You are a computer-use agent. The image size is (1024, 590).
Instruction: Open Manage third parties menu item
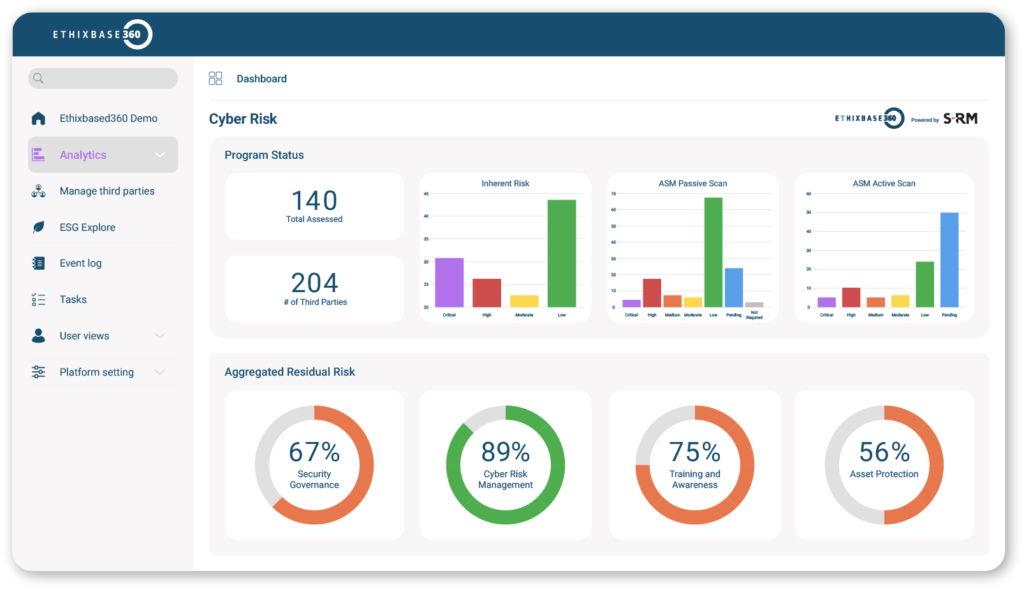(x=107, y=191)
